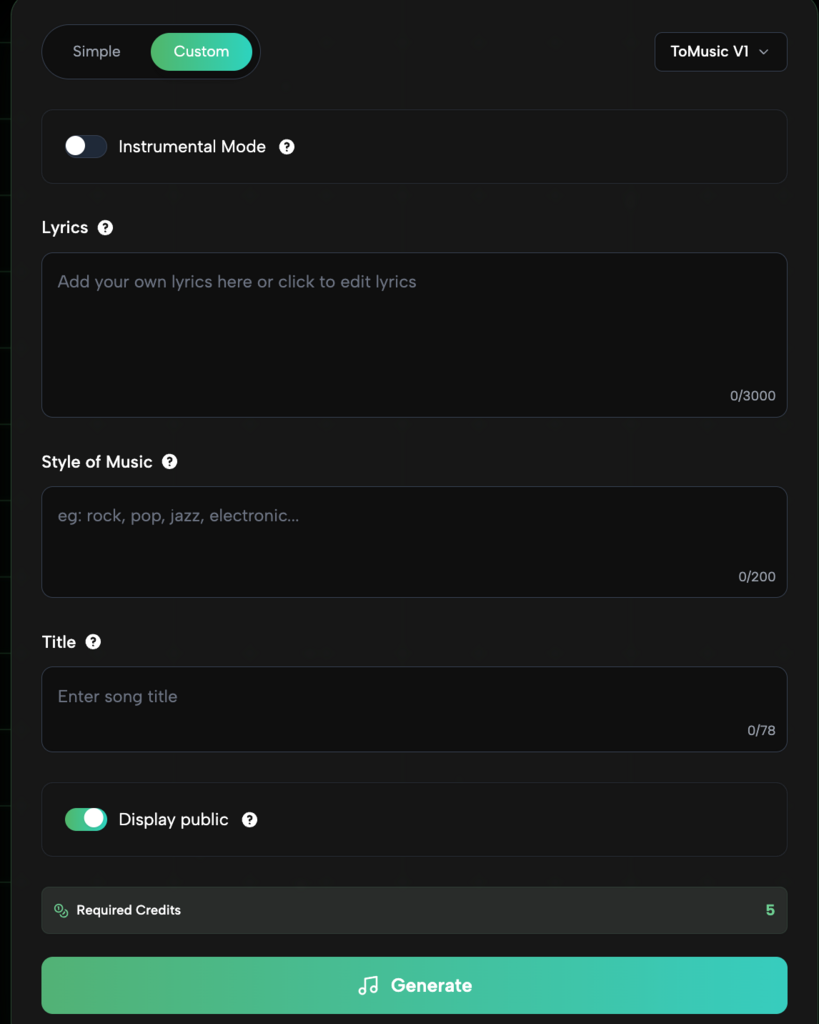Open the ToMusic V1 model dropdown
This screenshot has height=1024, width=819.
(x=720, y=52)
